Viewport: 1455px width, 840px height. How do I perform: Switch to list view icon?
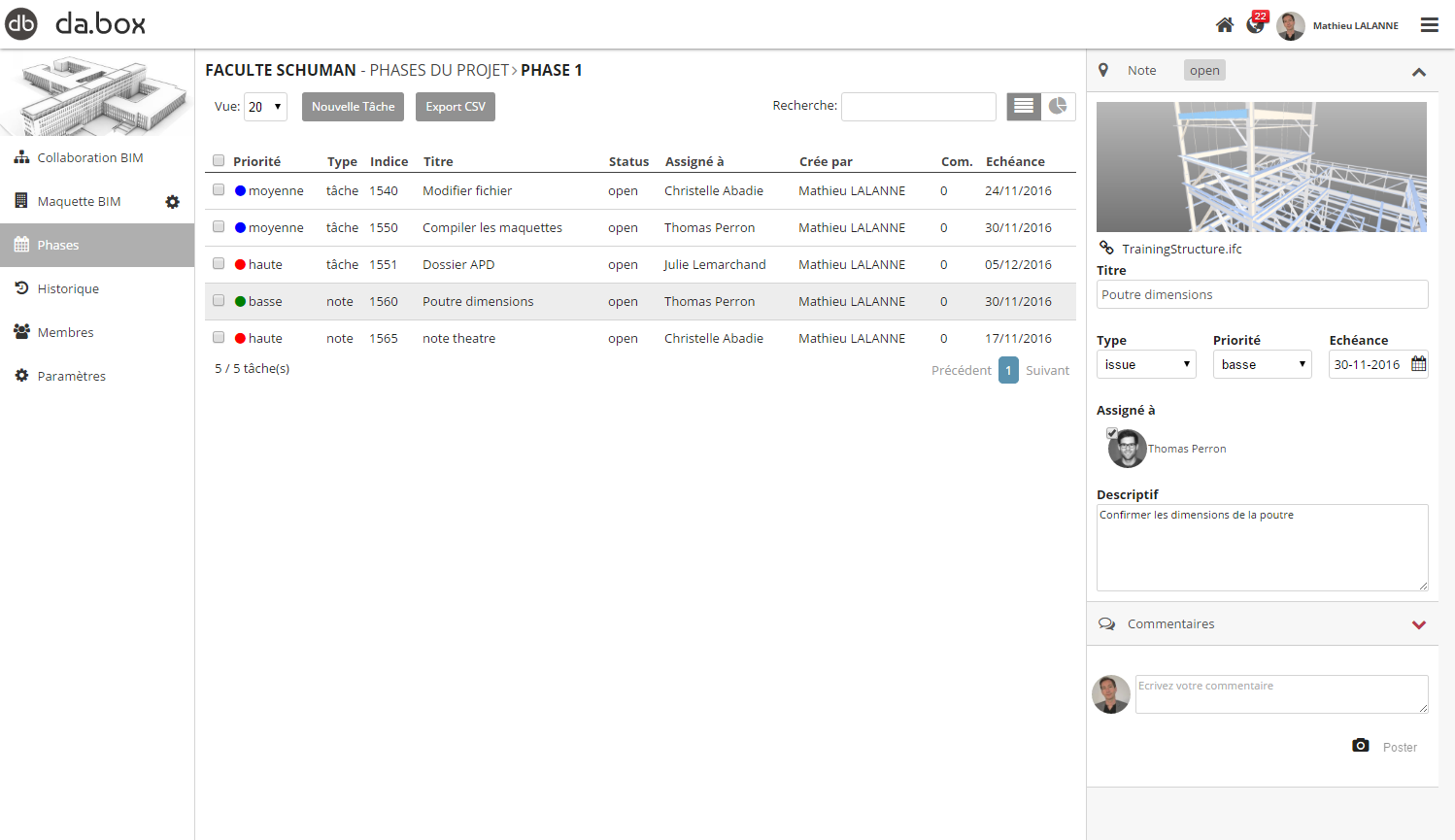[x=1024, y=106]
